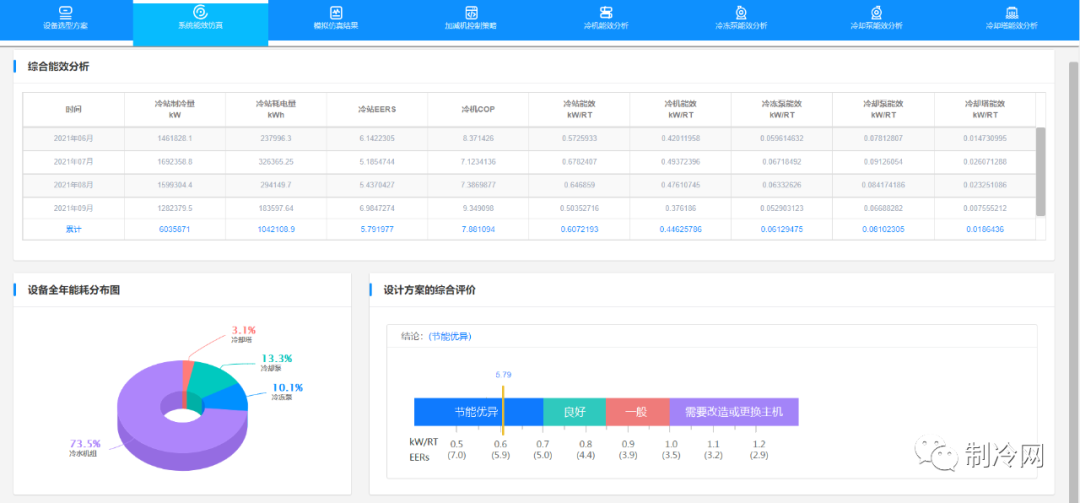Click the purple 需要改造或更换主机 bar segment
The height and width of the screenshot is (503, 1080).
click(x=734, y=412)
